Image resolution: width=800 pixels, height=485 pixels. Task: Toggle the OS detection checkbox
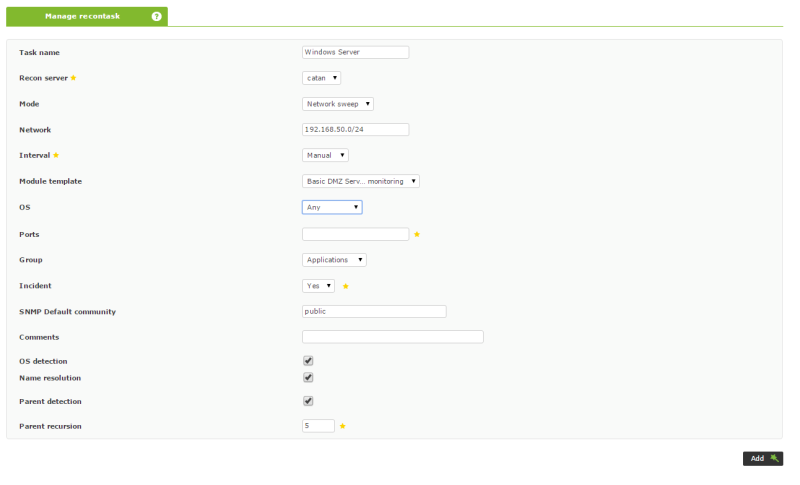point(308,361)
